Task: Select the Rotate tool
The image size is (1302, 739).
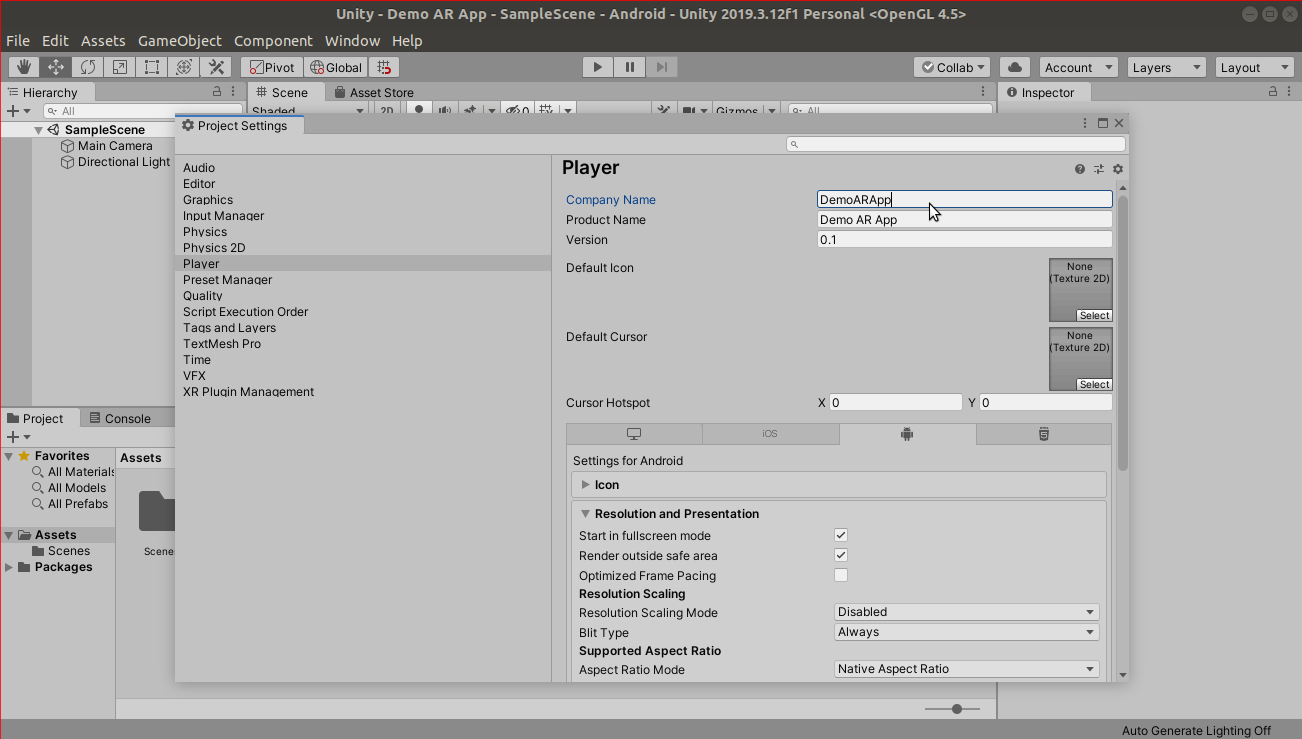Action: (88, 67)
